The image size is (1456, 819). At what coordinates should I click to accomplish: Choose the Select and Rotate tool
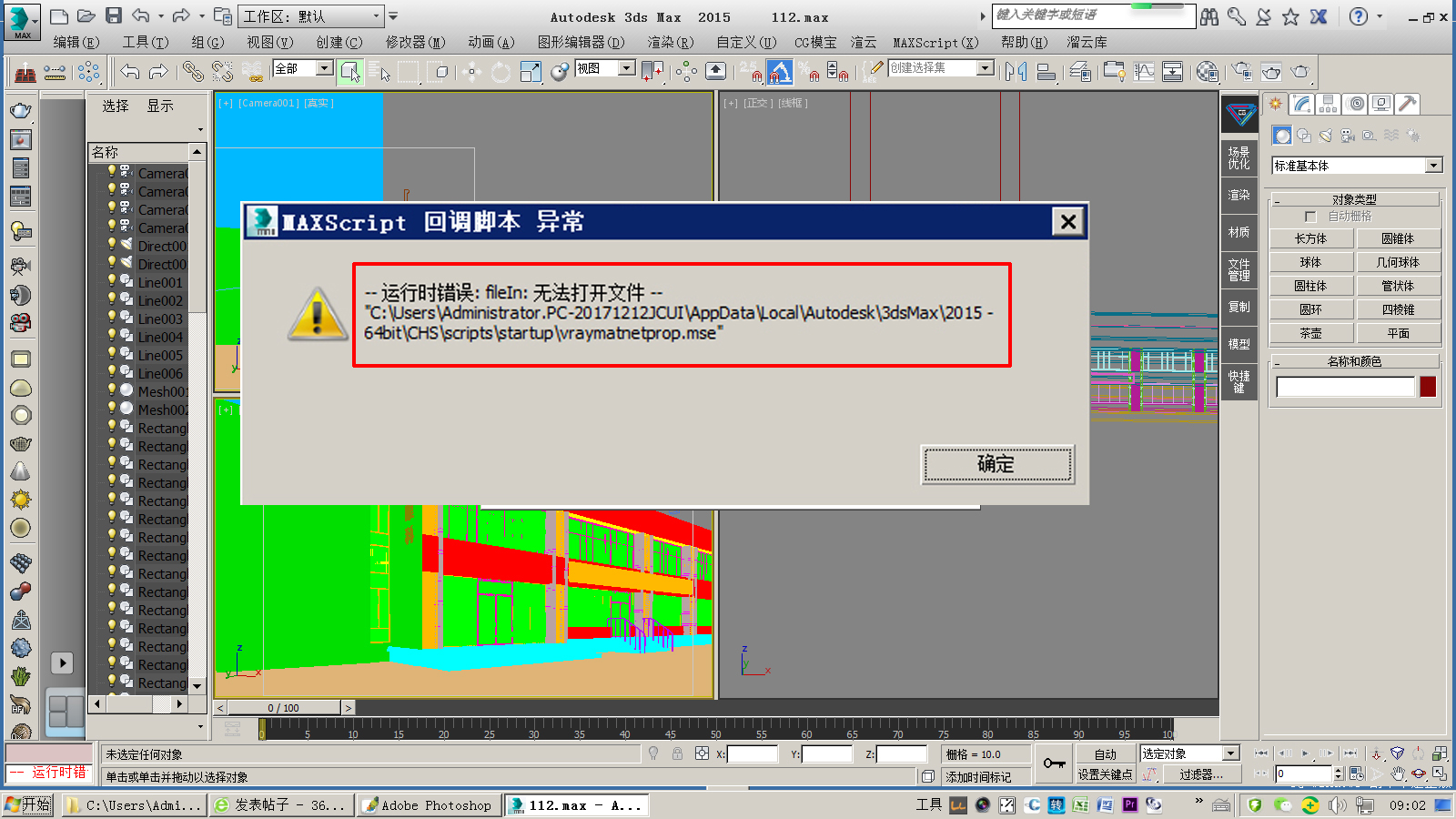pos(500,71)
